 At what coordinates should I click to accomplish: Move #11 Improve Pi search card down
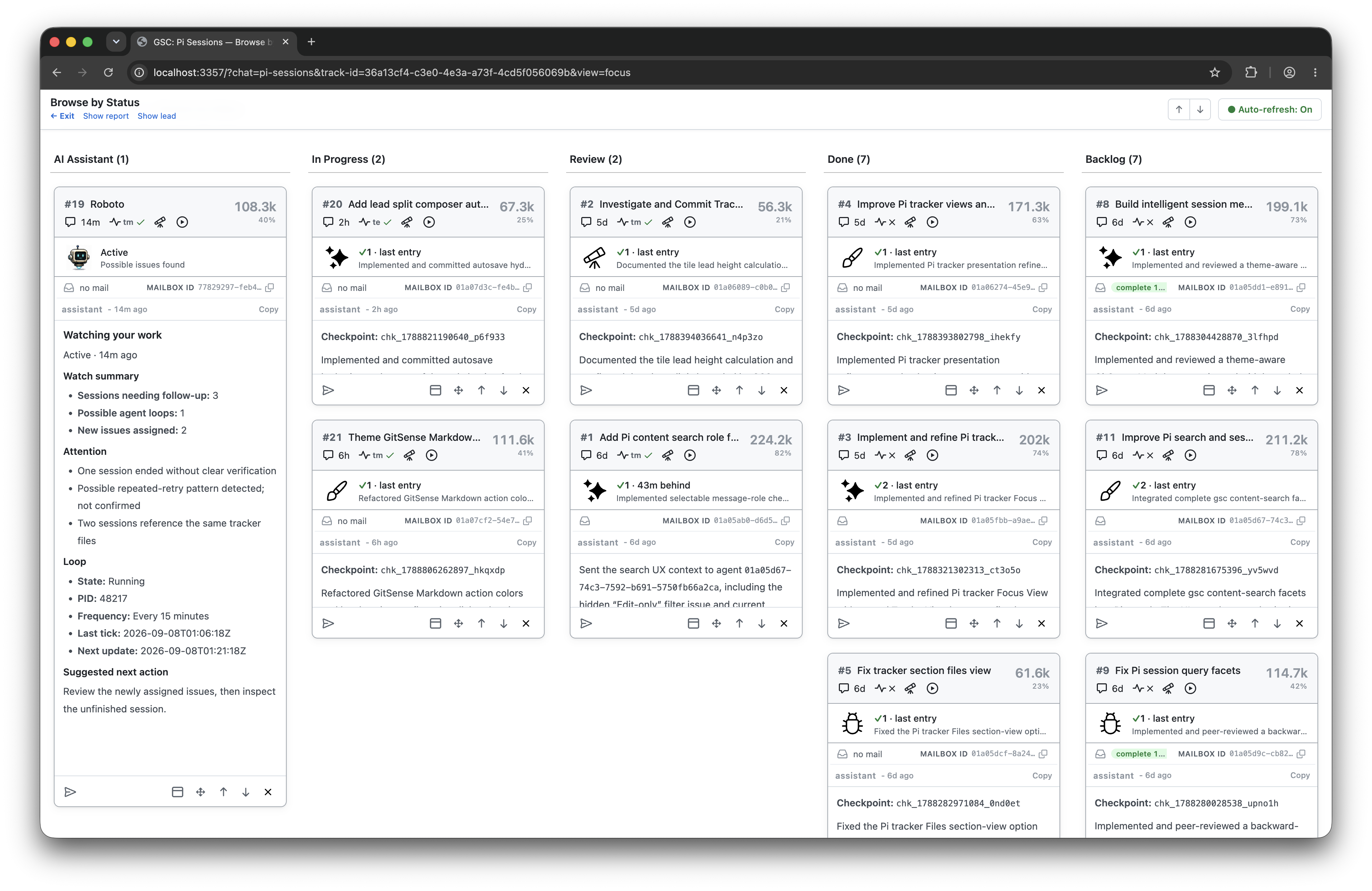point(1277,623)
